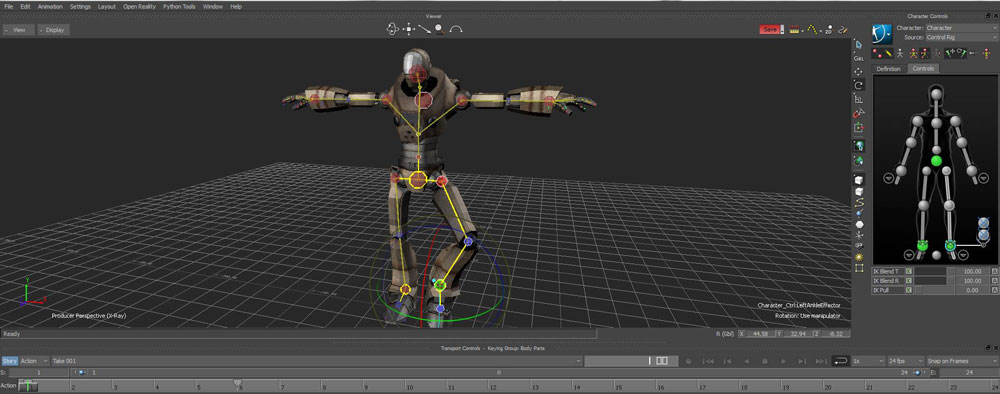Select the Scale tool
This screenshot has height=394, width=1000.
[859, 99]
